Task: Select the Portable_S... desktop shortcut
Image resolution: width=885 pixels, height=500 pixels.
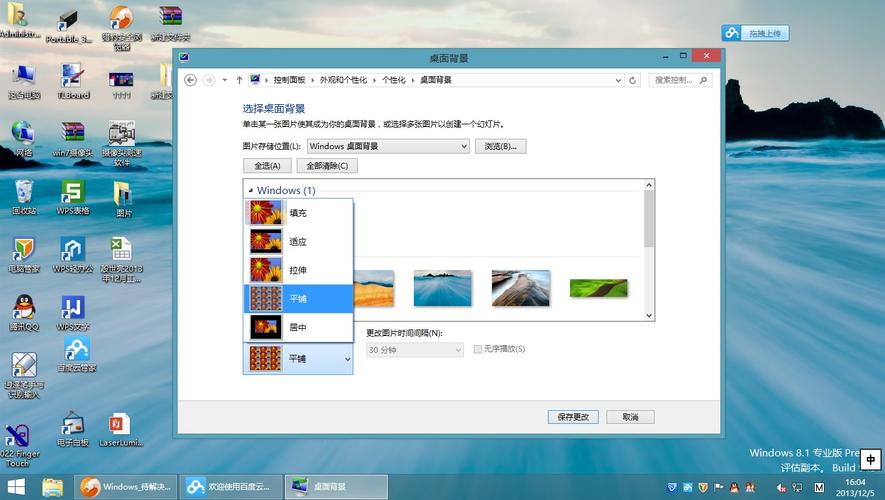Action: click(x=69, y=26)
